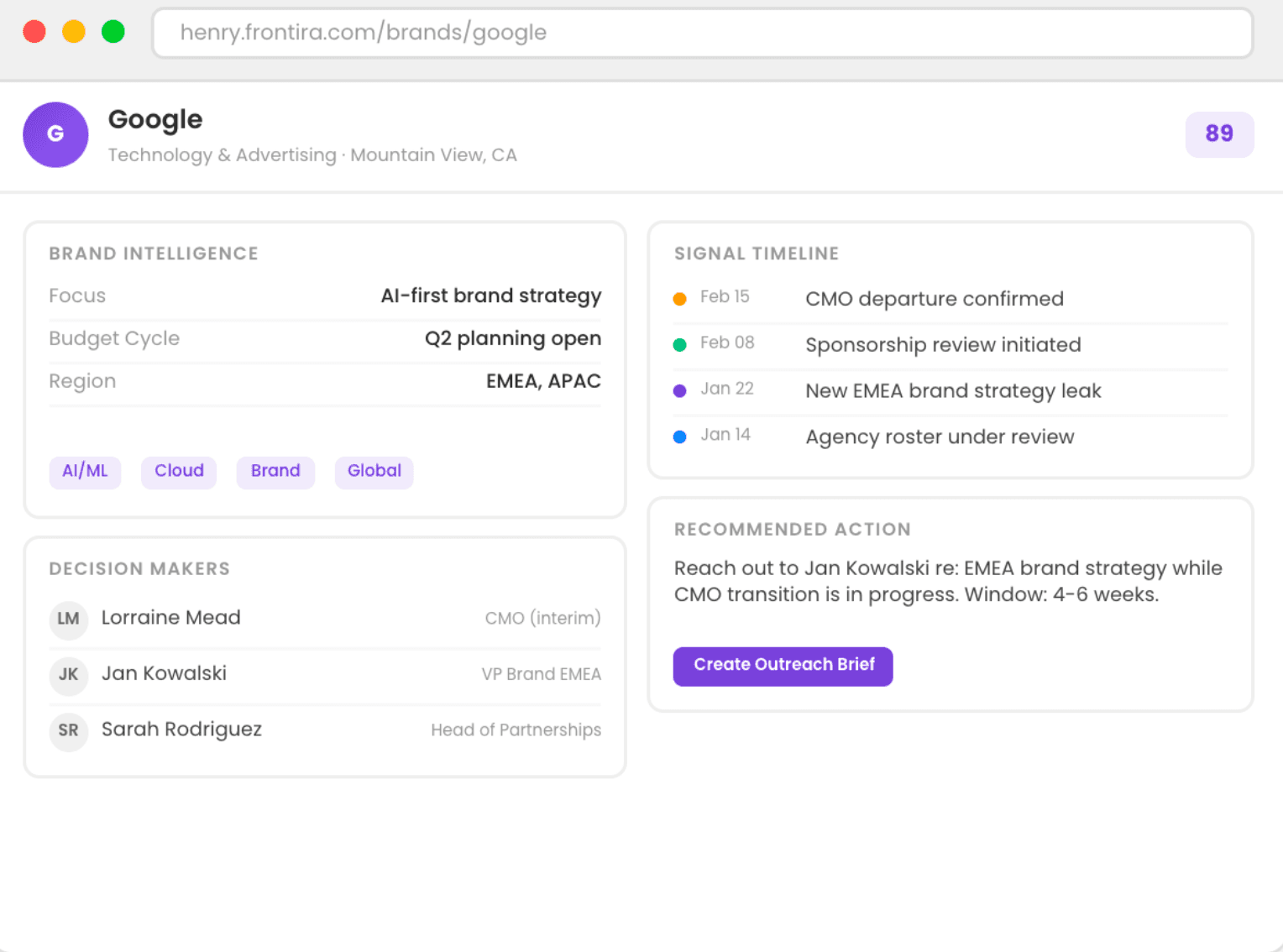Screen dimensions: 1283x952
Task: Open the New EMEA brand strategy leak signal
Action: click(x=952, y=391)
